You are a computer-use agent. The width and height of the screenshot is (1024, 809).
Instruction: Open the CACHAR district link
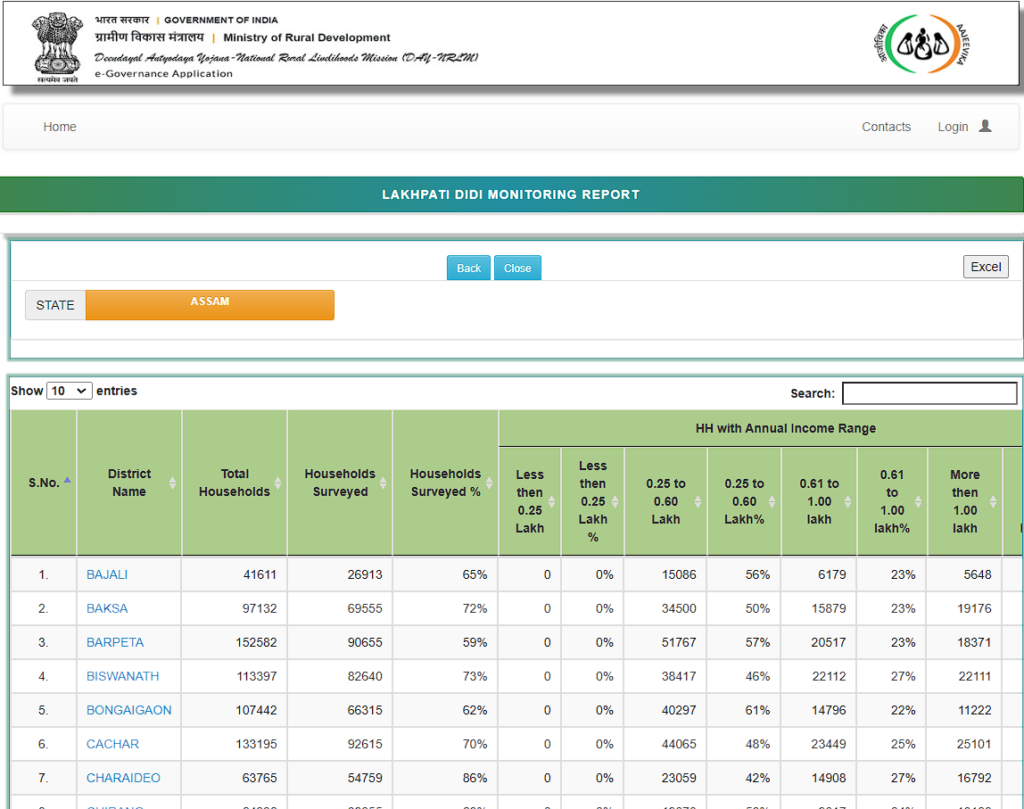point(112,744)
